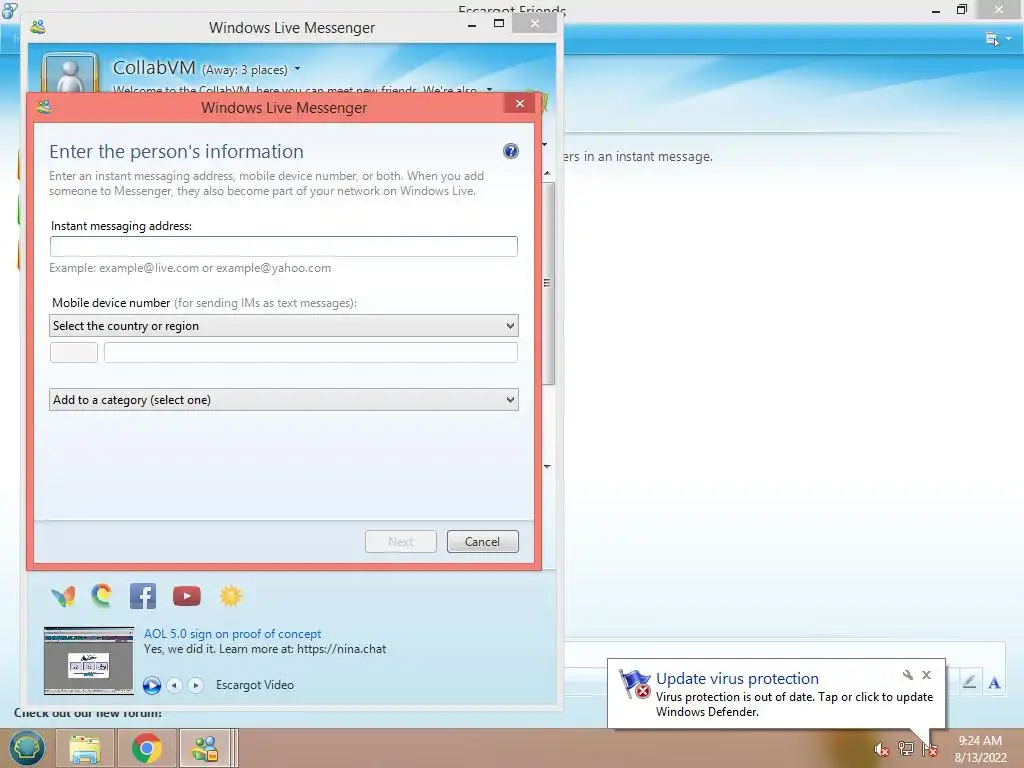Maximize the main Windows Live Messenger window

pyautogui.click(x=499, y=24)
